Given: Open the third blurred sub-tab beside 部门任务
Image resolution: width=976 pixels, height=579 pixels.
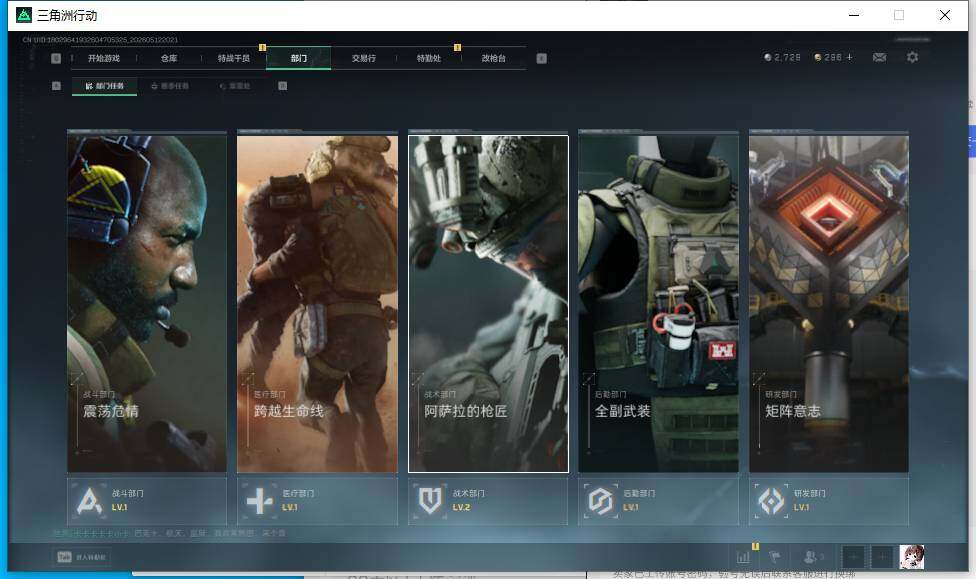Looking at the screenshot, I should pyautogui.click(x=235, y=86).
